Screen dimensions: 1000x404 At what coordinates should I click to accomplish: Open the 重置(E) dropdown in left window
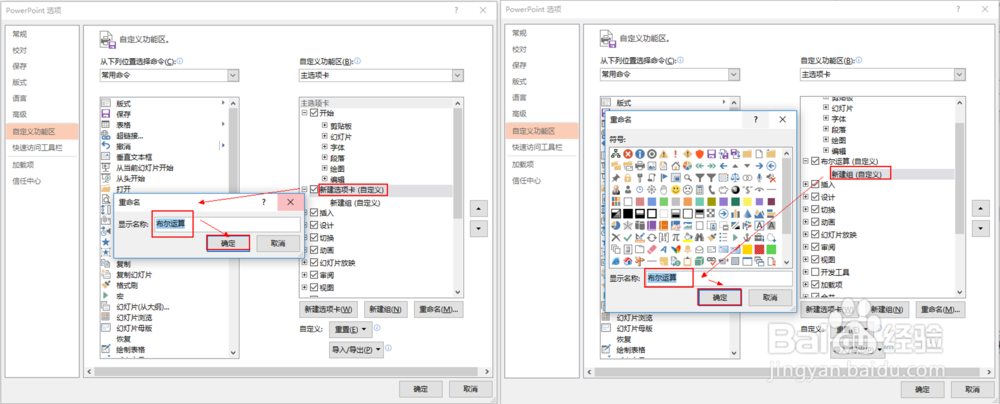tap(350, 329)
